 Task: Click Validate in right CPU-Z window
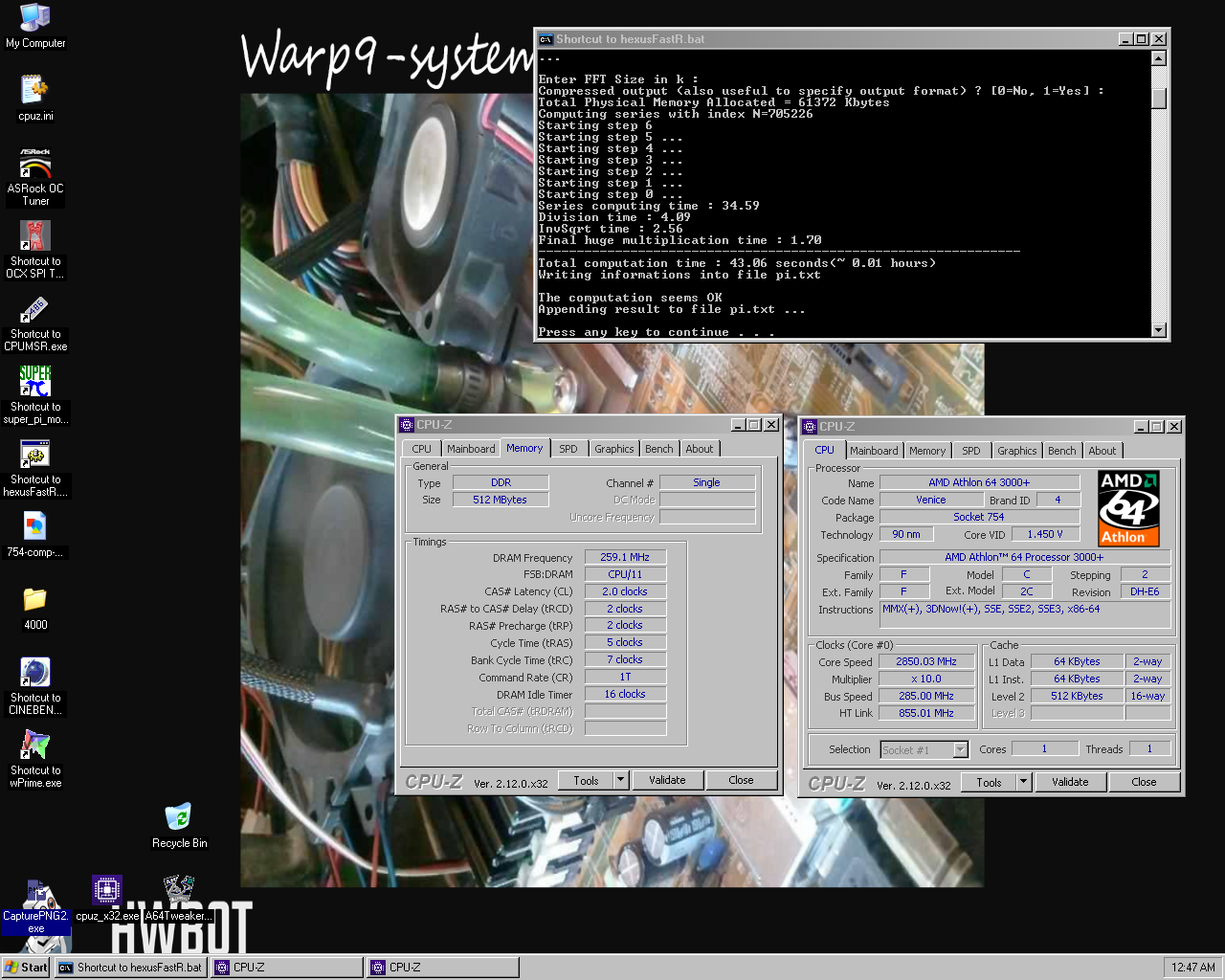[1070, 782]
